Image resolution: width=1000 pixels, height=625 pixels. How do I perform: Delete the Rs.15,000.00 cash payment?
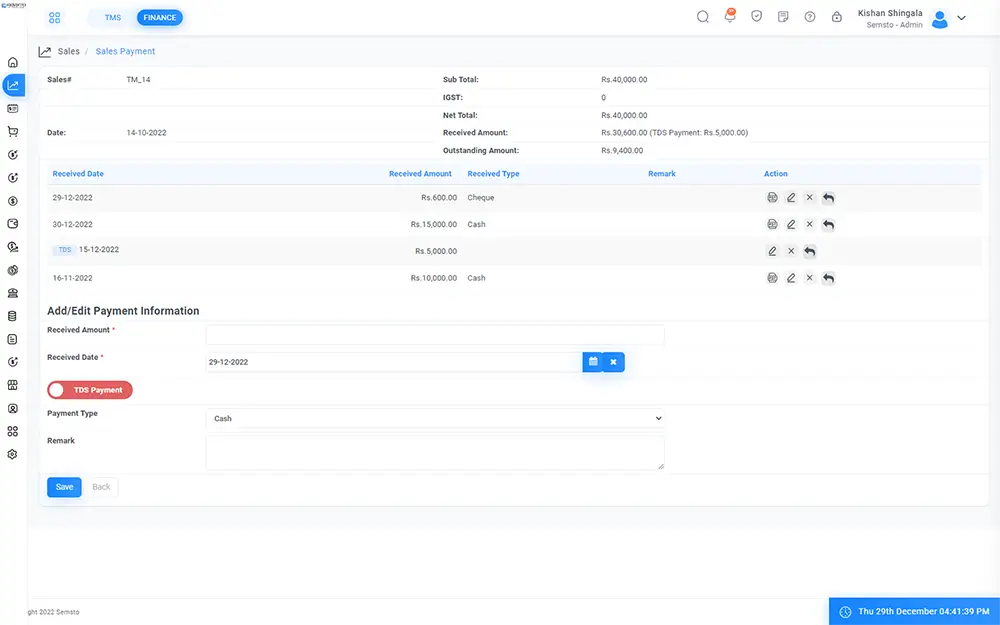coord(809,224)
